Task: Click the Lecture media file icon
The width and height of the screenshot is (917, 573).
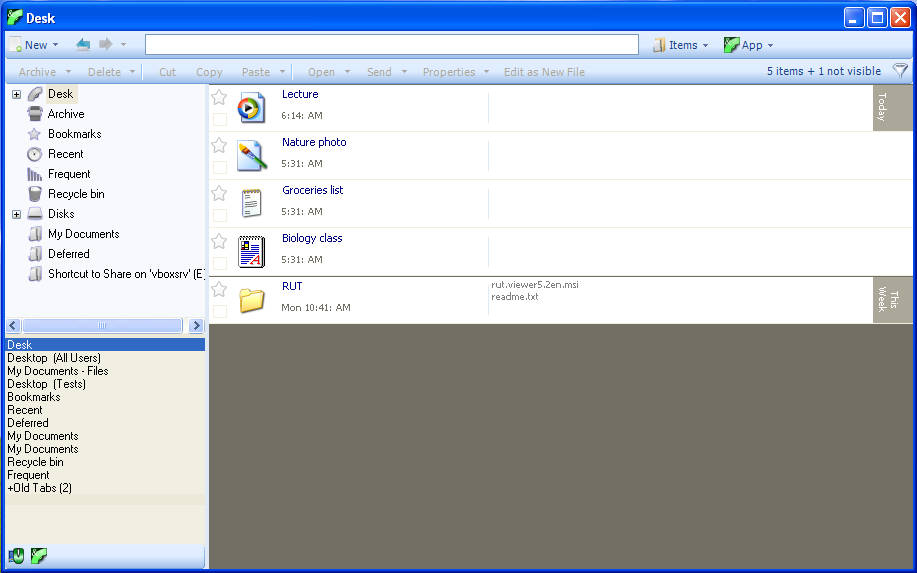Action: pyautogui.click(x=251, y=108)
